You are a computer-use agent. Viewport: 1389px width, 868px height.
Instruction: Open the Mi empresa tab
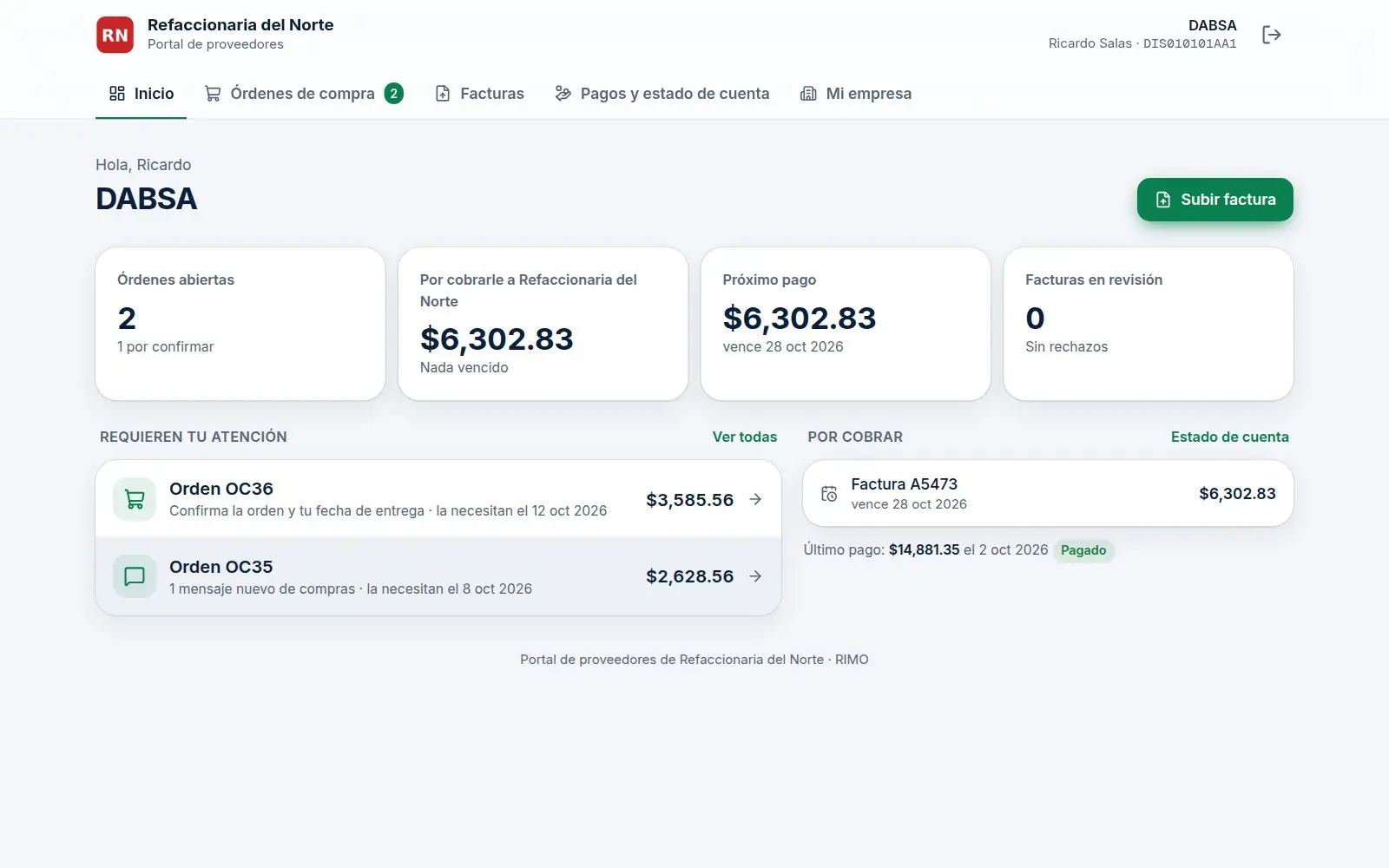pyautogui.click(x=856, y=94)
